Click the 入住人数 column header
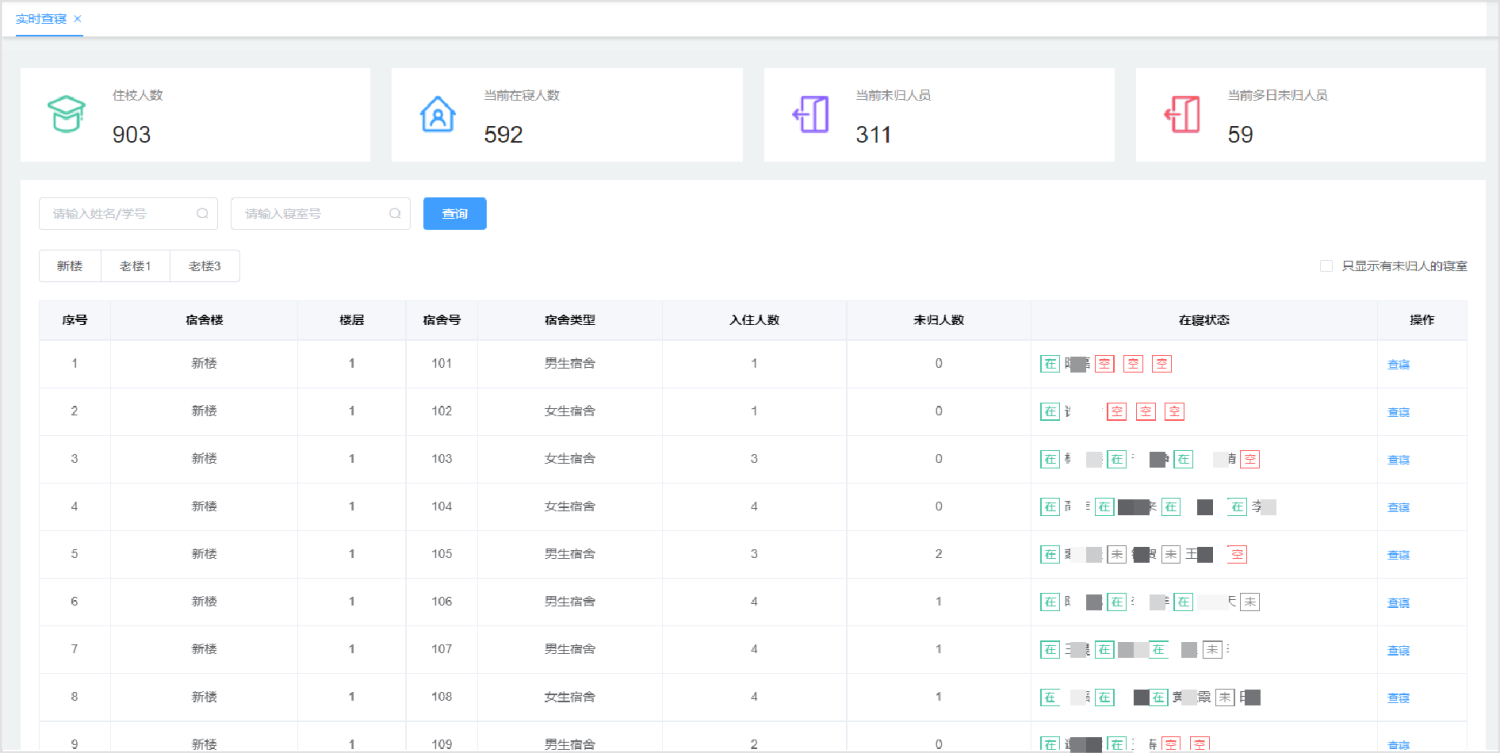The height and width of the screenshot is (753, 1500). [754, 320]
